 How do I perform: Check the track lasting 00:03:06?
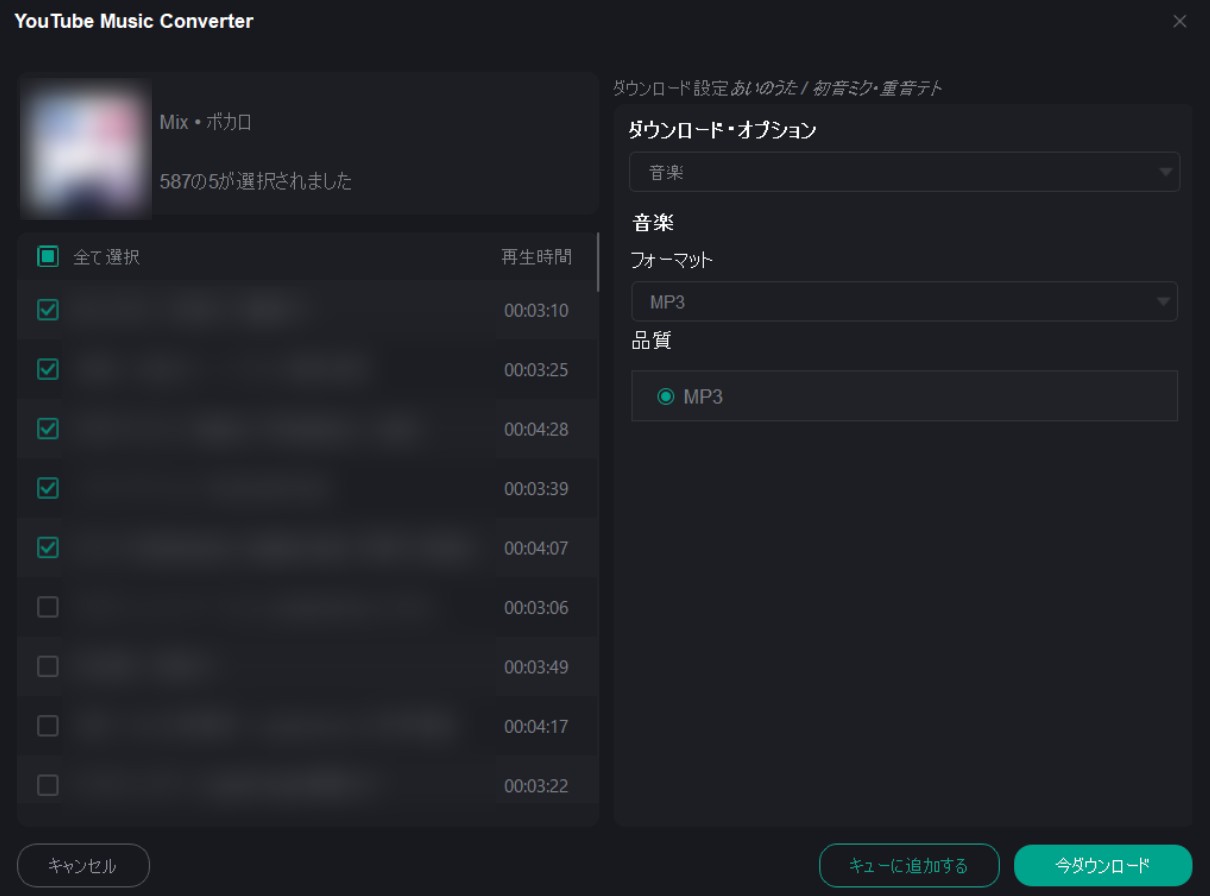tap(47, 607)
